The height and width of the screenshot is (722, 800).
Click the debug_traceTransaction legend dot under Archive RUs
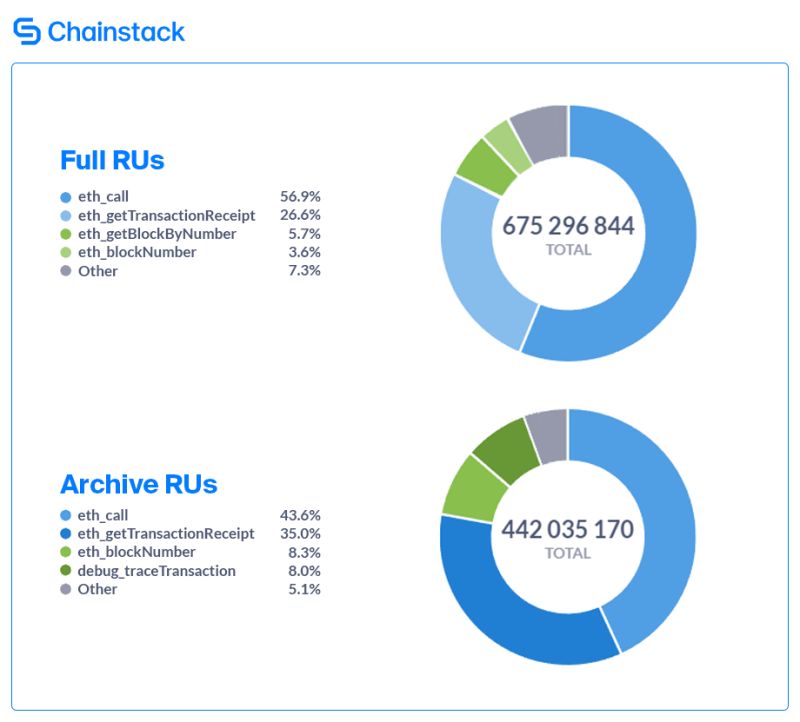(x=65, y=571)
